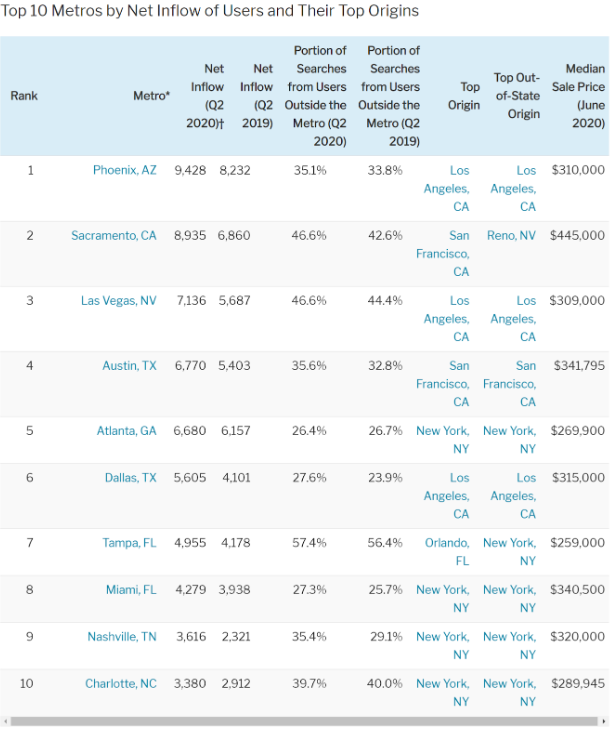612x732 pixels.
Task: Select the Dallas, TX link
Action: pos(130,478)
